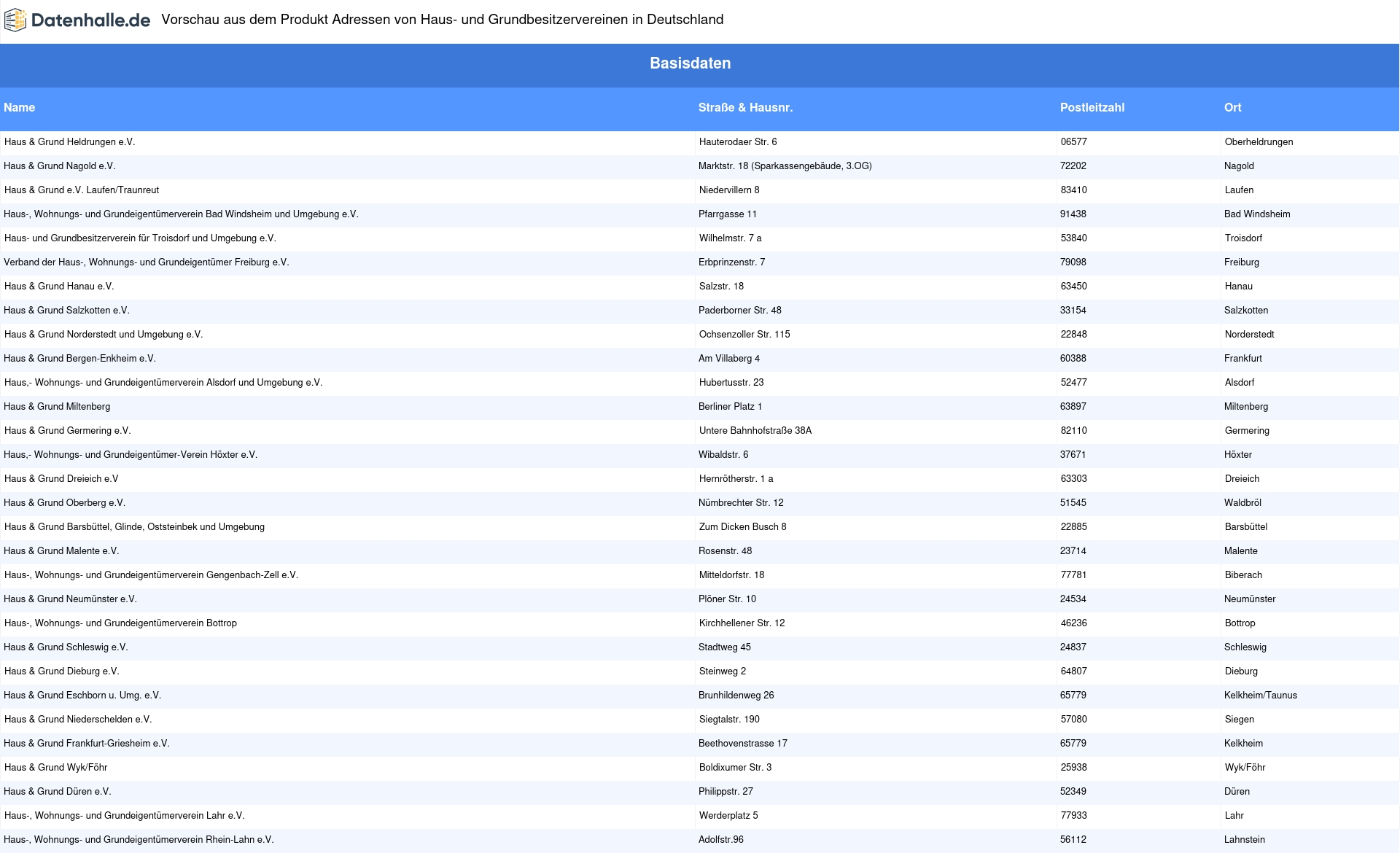Select the Bad Windsheim und Umgebung association name
Screen dimensions: 1400x853
pos(181,214)
